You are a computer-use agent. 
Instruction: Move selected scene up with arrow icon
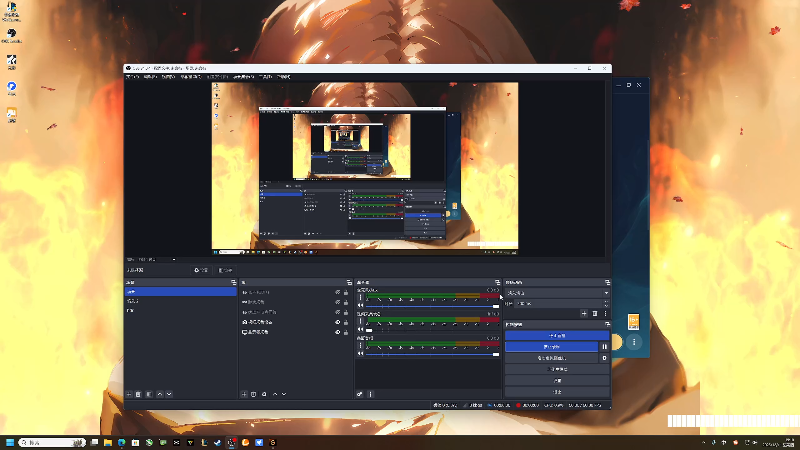(x=160, y=394)
